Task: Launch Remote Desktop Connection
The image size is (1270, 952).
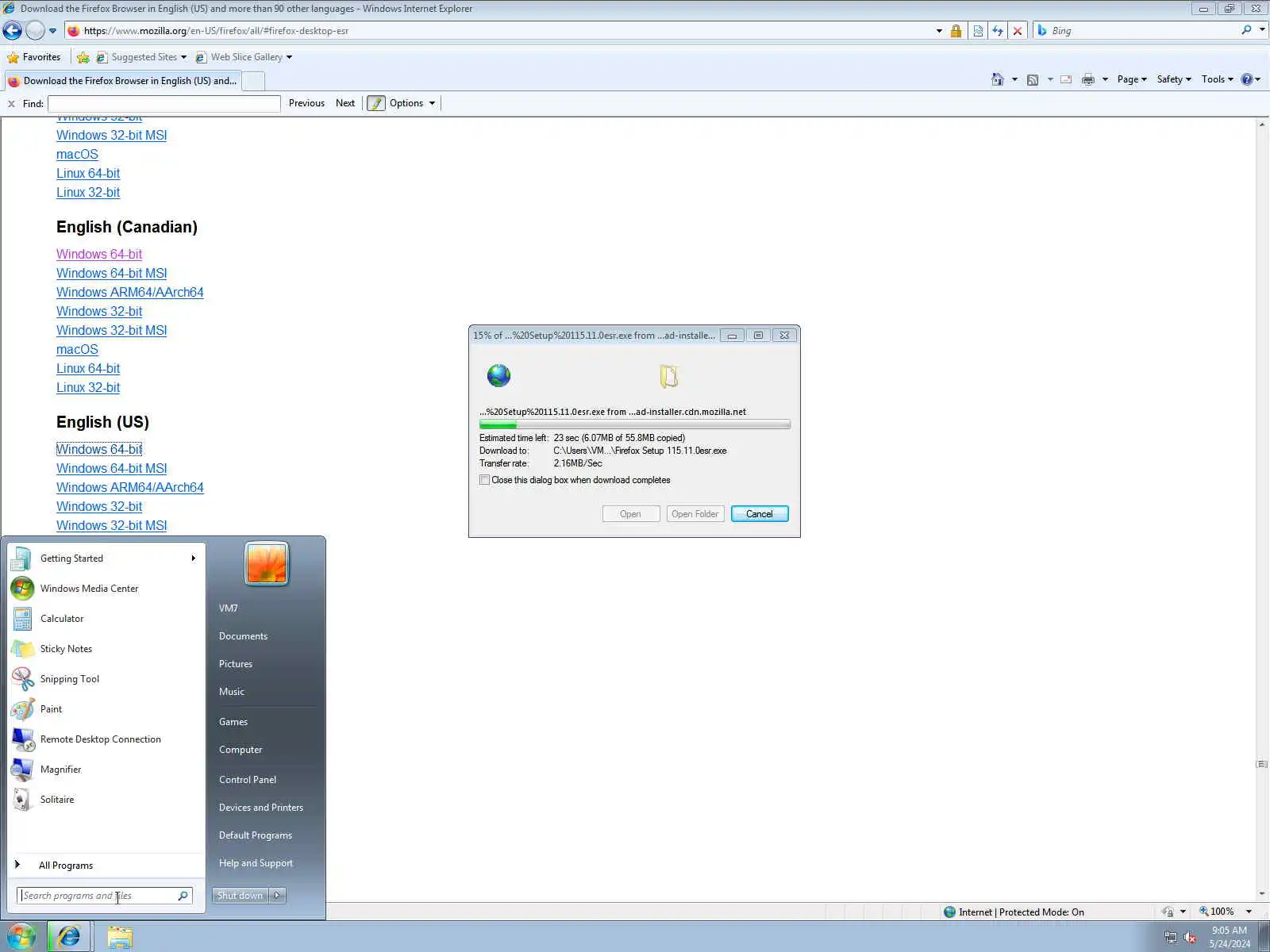Action: point(106,739)
